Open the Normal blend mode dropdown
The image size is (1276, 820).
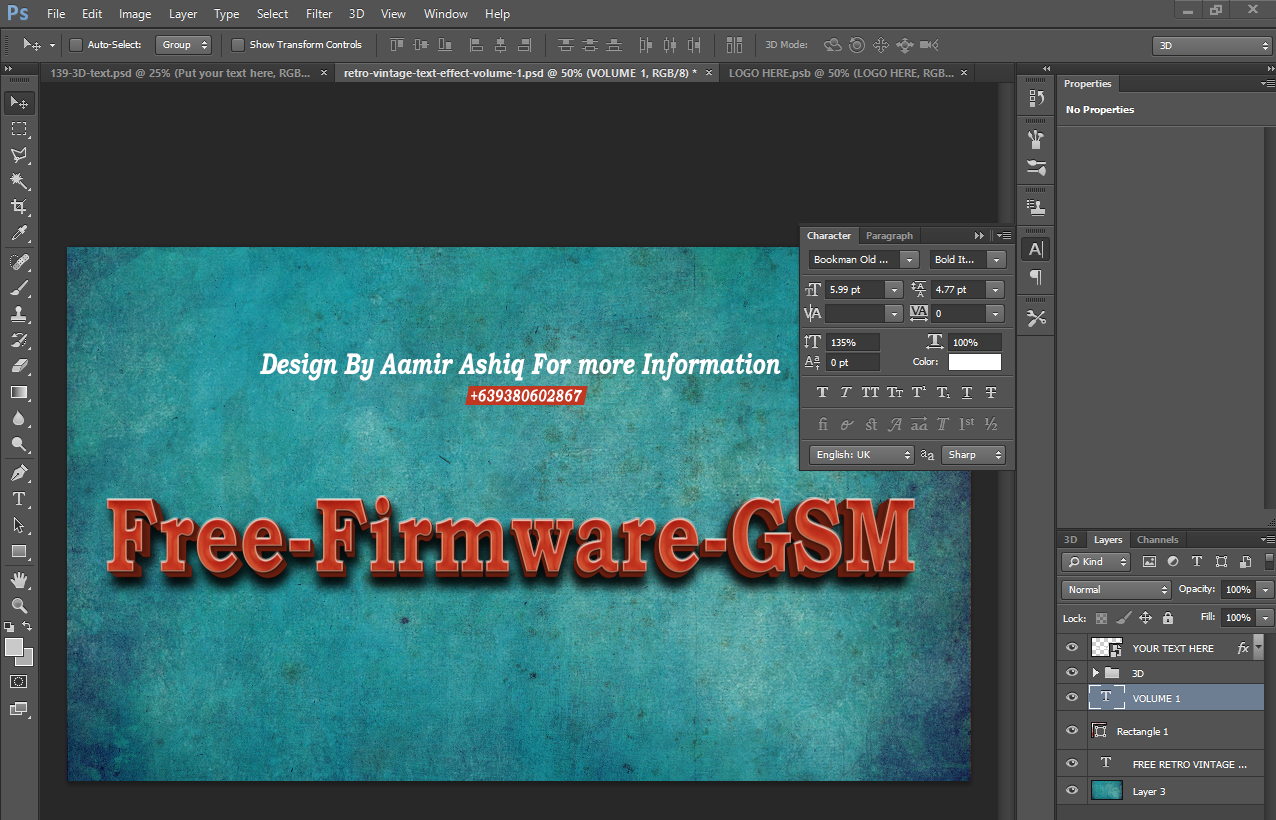(1115, 590)
